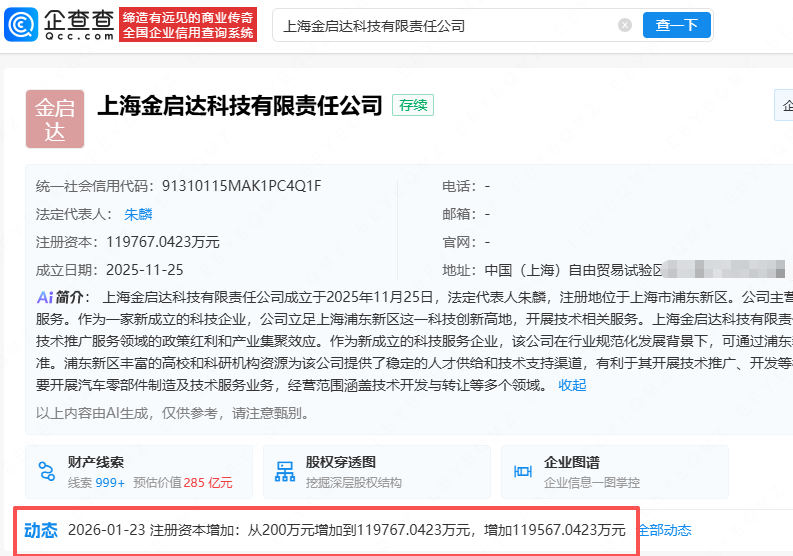Image resolution: width=793 pixels, height=556 pixels.
Task: Click the estimated value 285 亿元
Action: (x=207, y=483)
